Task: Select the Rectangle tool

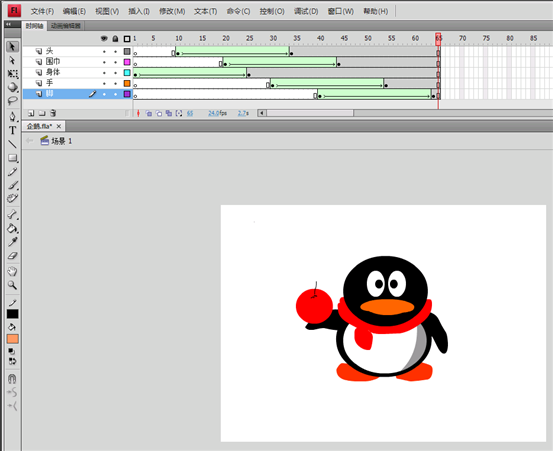Action: (x=12, y=158)
